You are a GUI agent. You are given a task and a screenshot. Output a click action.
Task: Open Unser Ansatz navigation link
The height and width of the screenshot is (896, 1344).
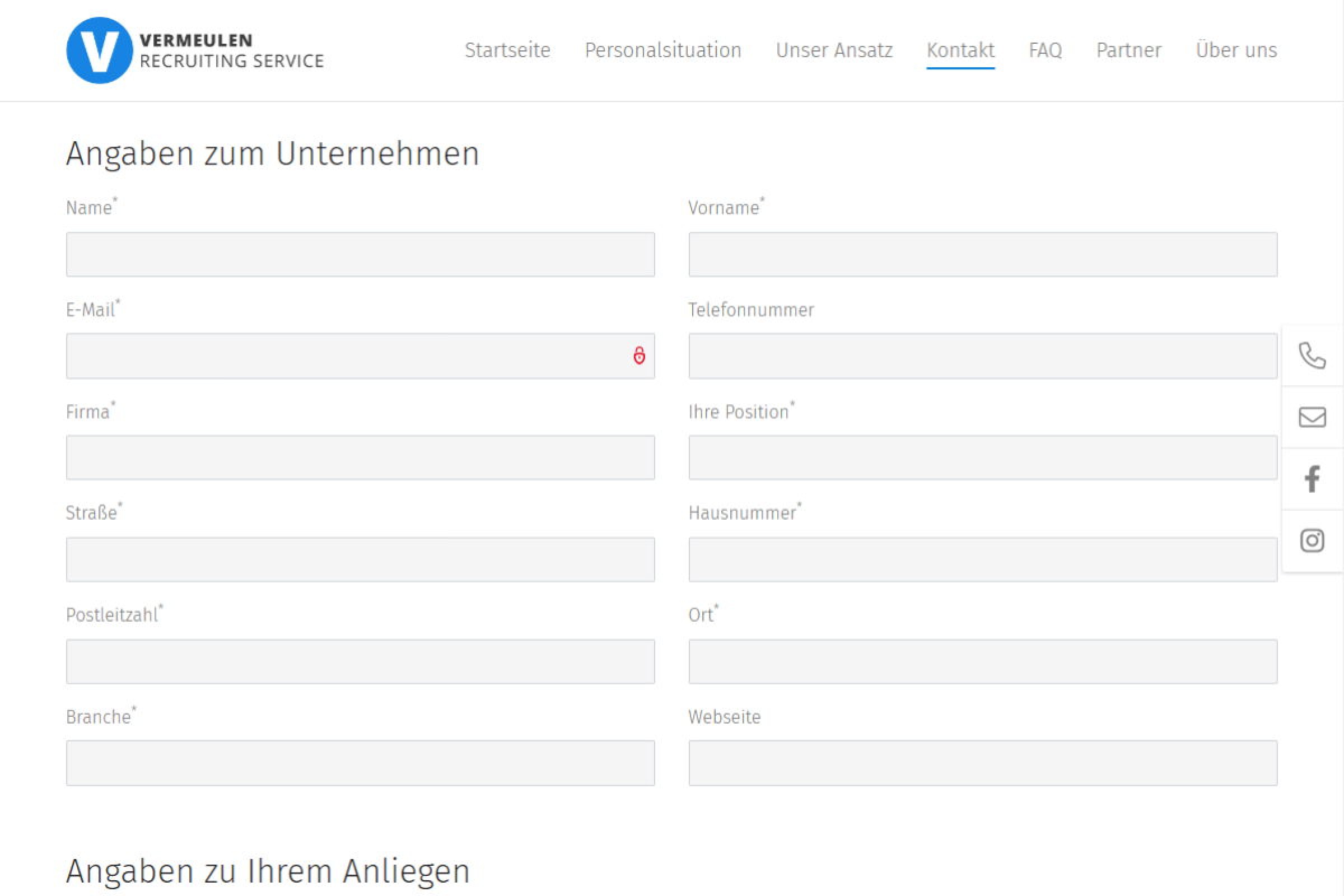click(834, 50)
